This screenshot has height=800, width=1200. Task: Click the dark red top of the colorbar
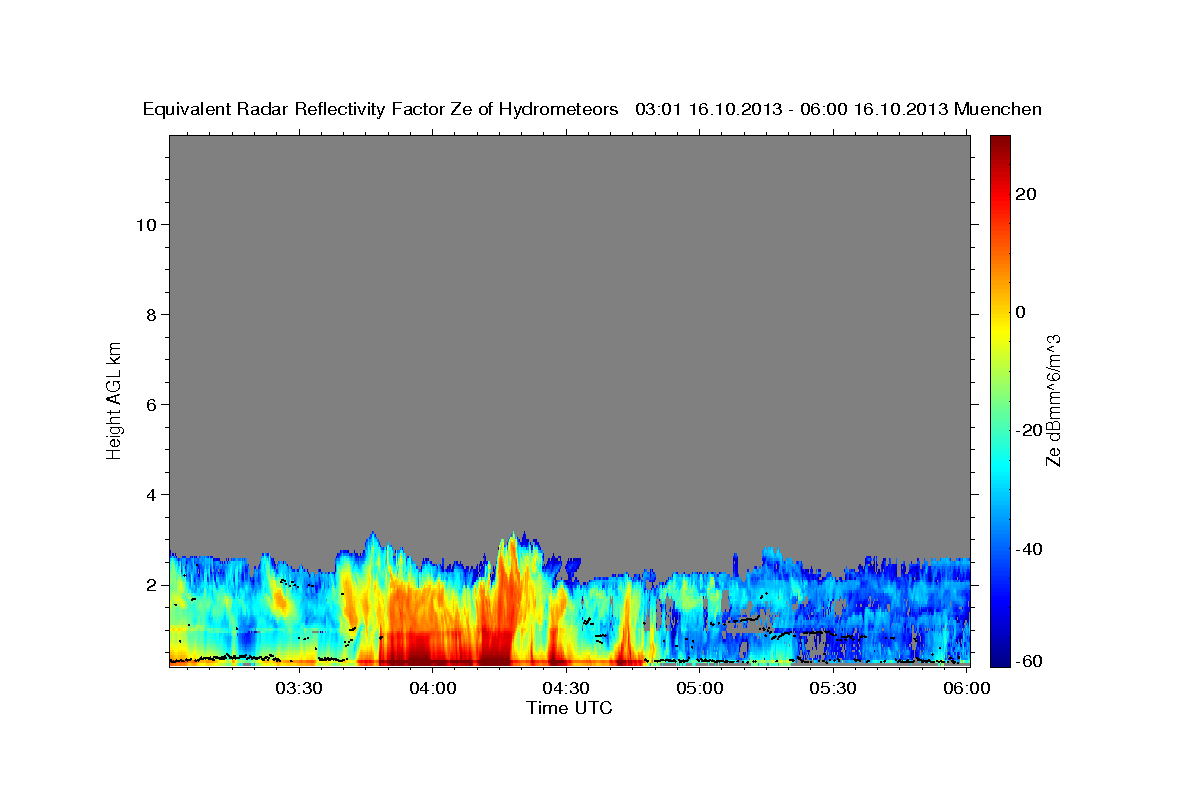click(999, 143)
